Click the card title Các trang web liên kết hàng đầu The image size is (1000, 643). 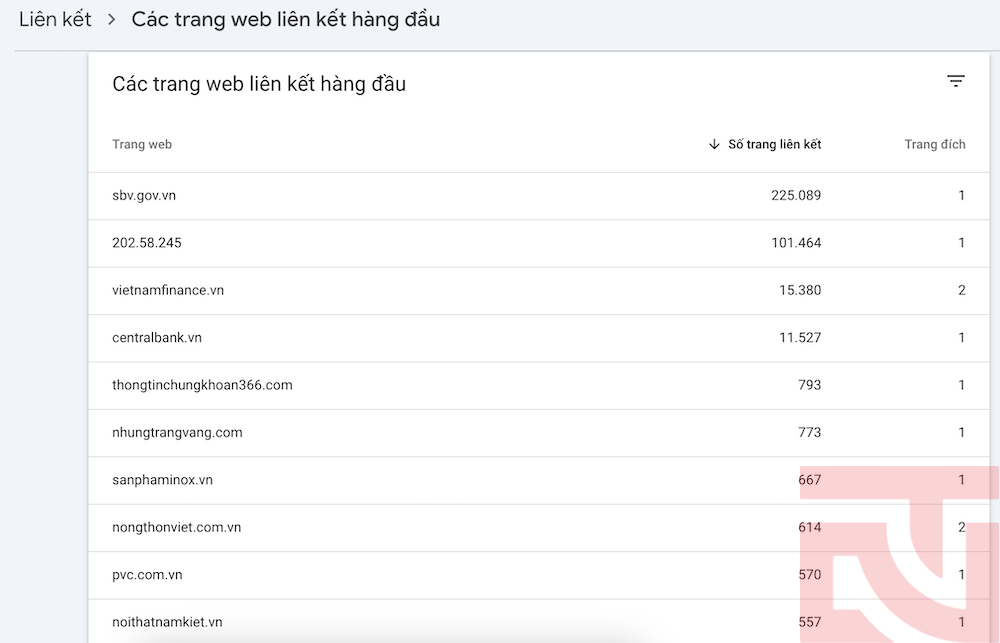(259, 84)
